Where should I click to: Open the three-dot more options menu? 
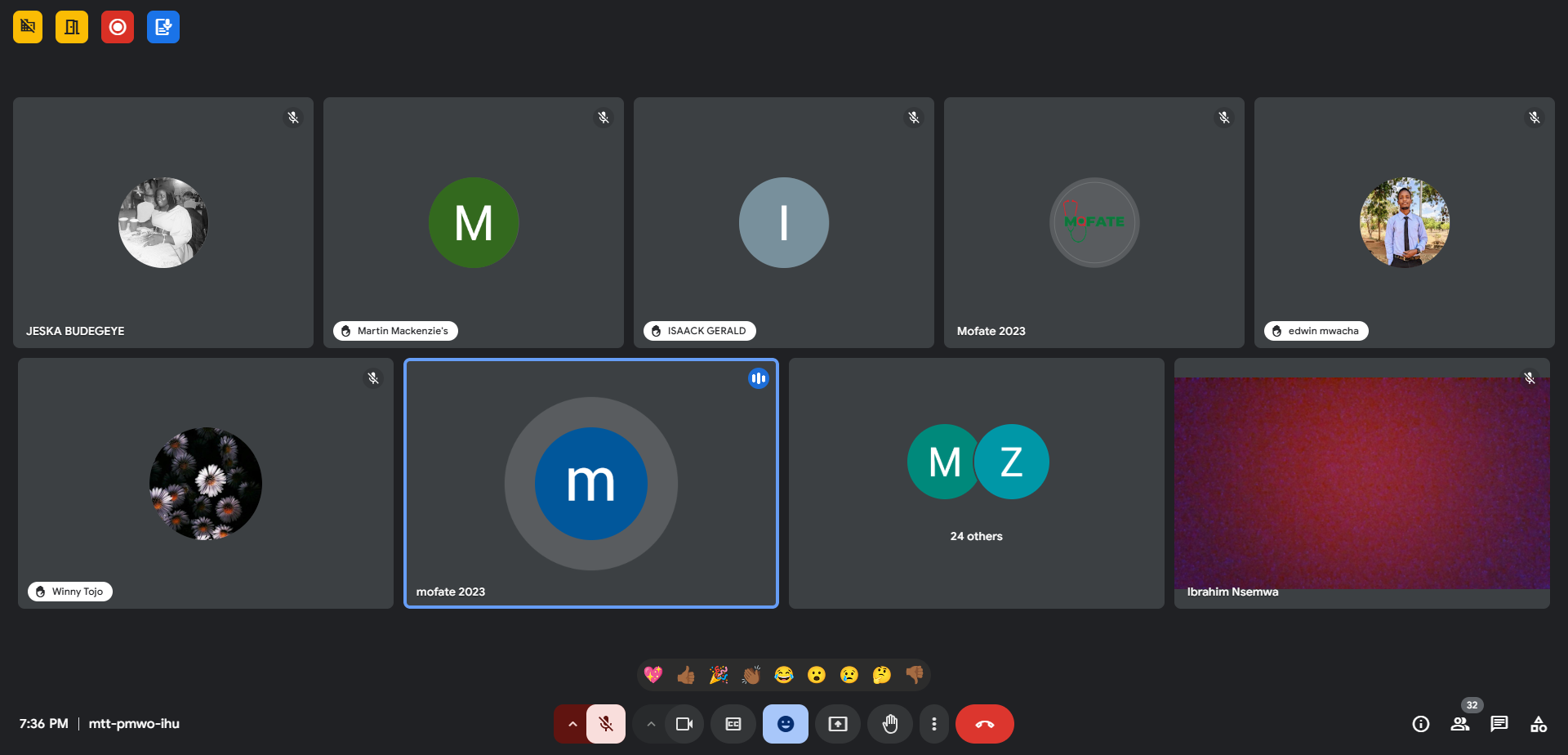click(934, 724)
